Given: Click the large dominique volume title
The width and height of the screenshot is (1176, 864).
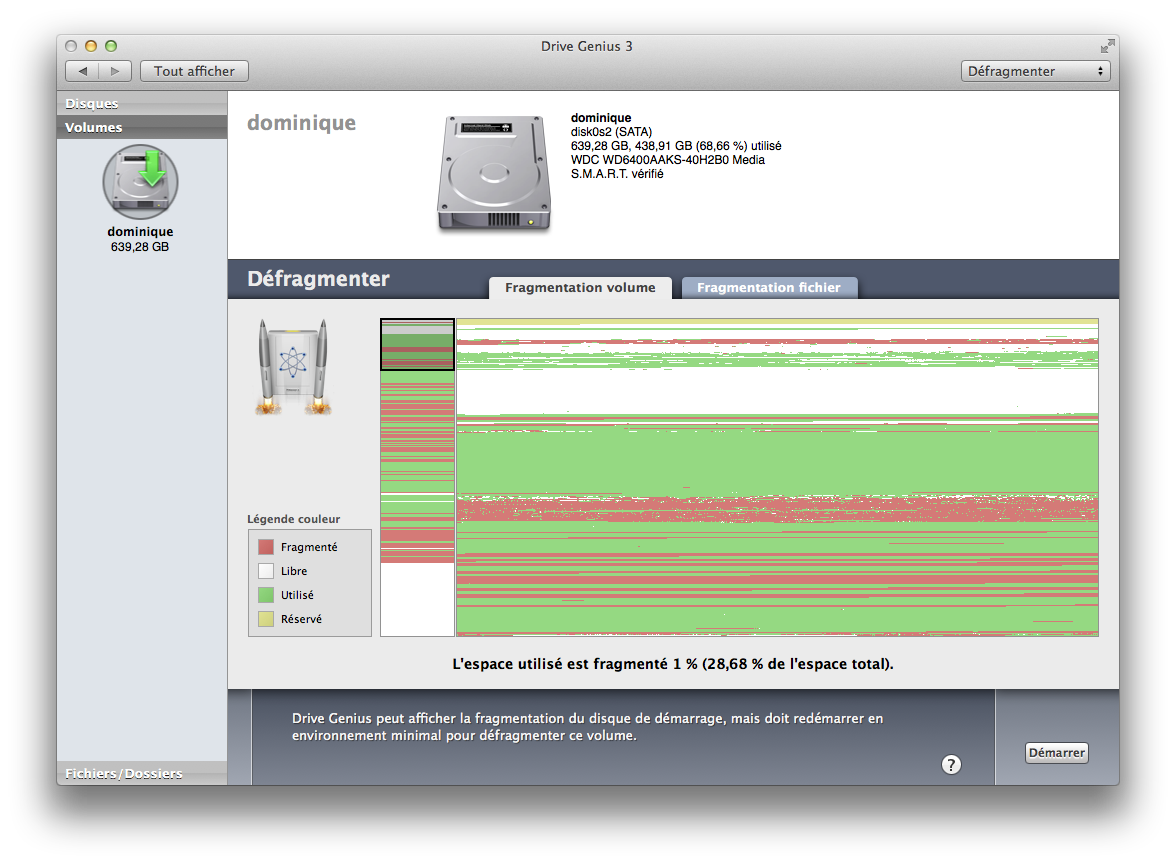Looking at the screenshot, I should [x=302, y=123].
